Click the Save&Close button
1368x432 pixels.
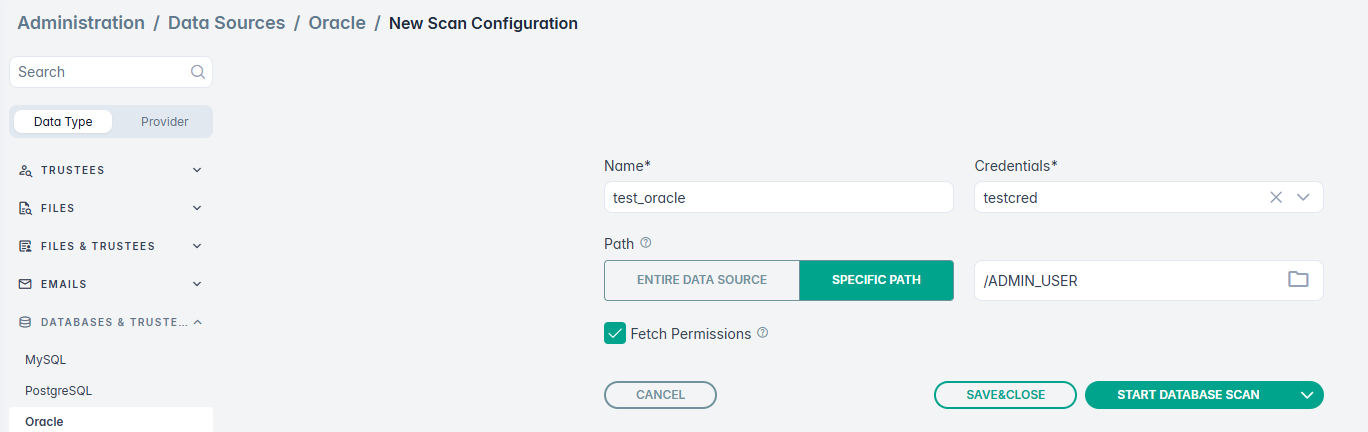1005,395
